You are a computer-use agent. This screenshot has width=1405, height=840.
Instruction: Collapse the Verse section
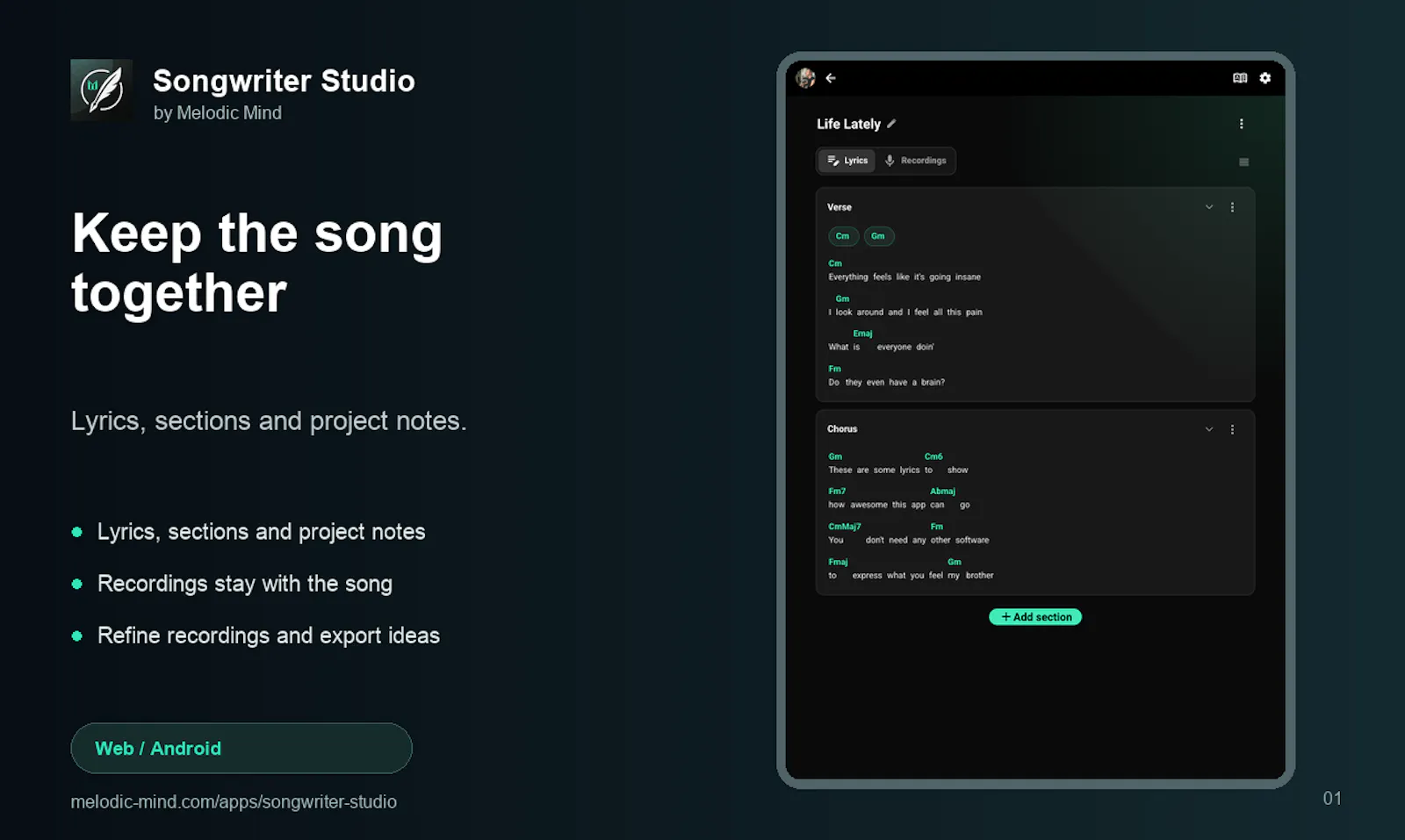pos(1209,207)
